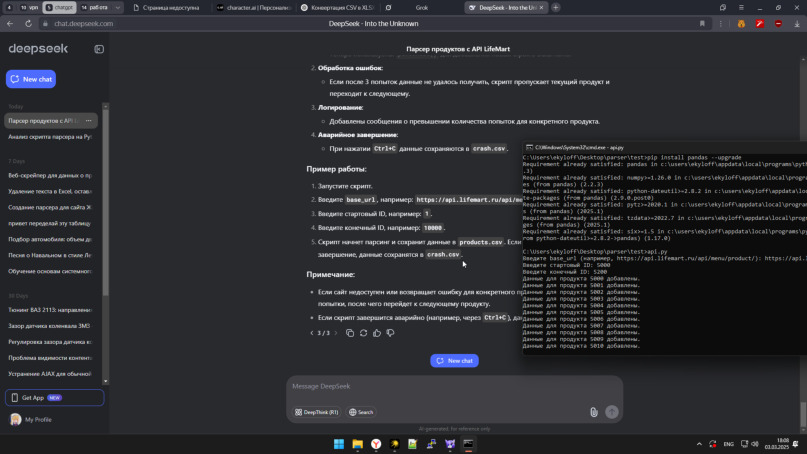Screen dimensions: 807x454
Task: Open chat 'Регулировка зазора датчика'
Action: click(x=50, y=342)
